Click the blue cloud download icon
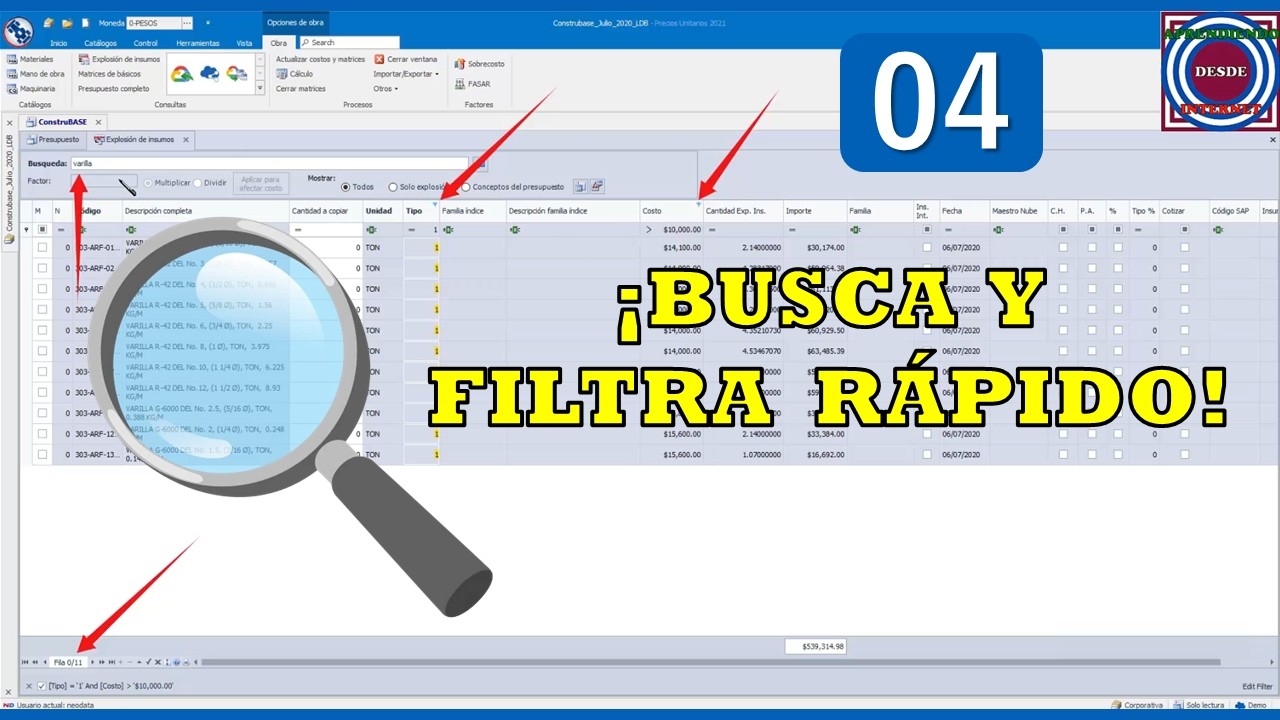 click(x=210, y=74)
